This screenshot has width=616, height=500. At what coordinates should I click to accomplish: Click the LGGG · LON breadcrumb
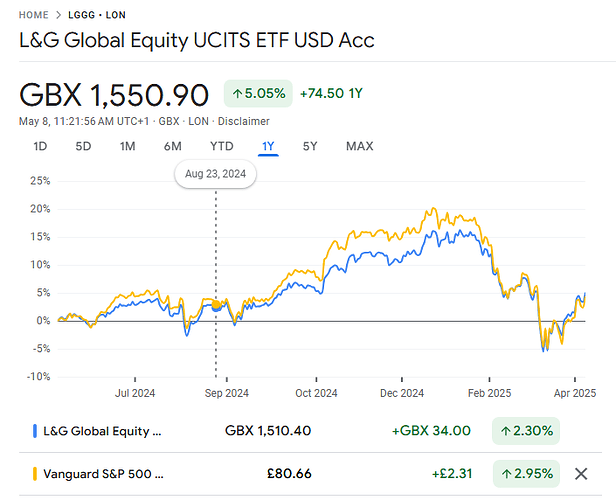pos(97,15)
